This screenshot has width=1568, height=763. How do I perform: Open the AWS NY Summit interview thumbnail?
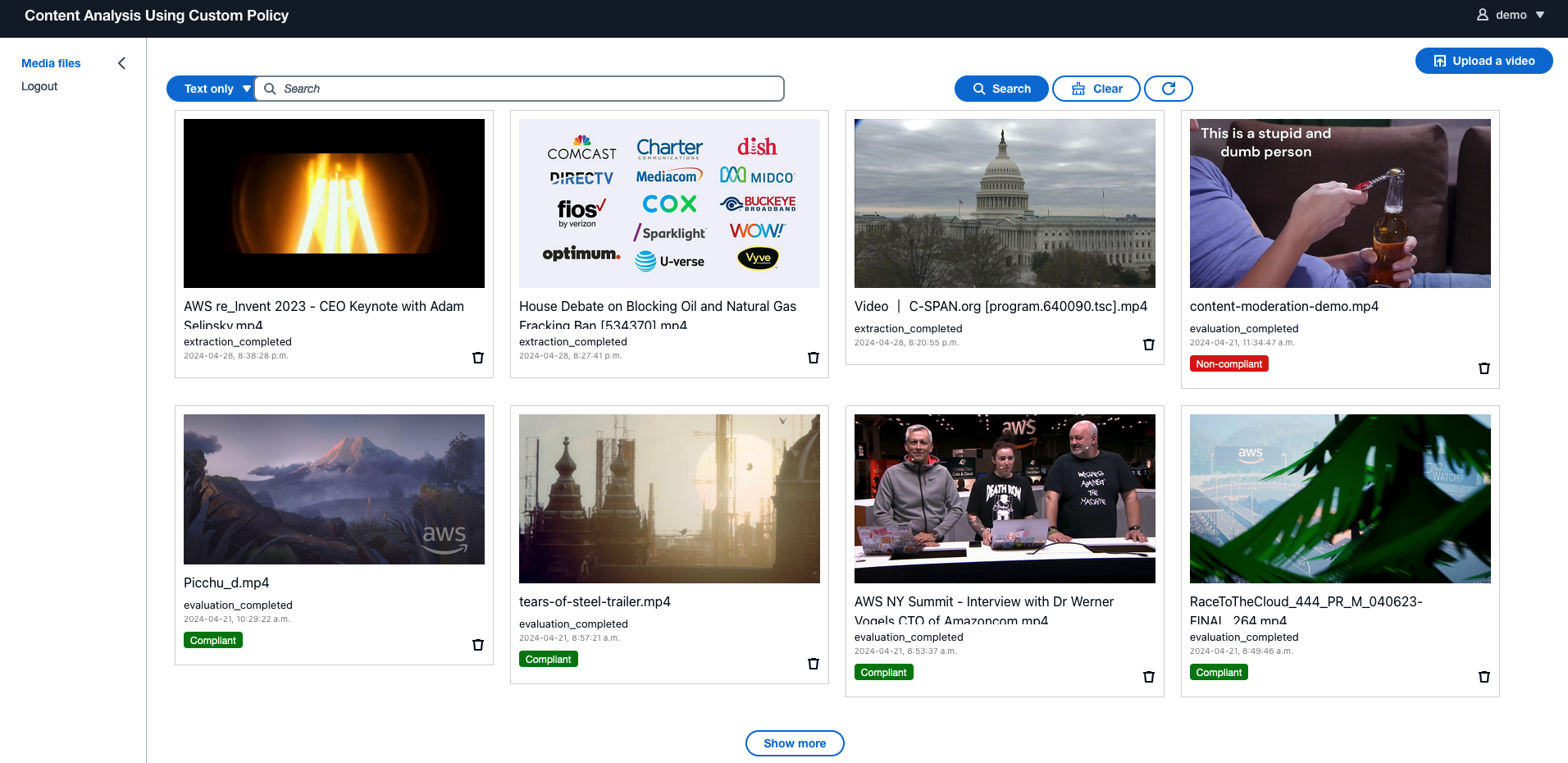pyautogui.click(x=1005, y=499)
